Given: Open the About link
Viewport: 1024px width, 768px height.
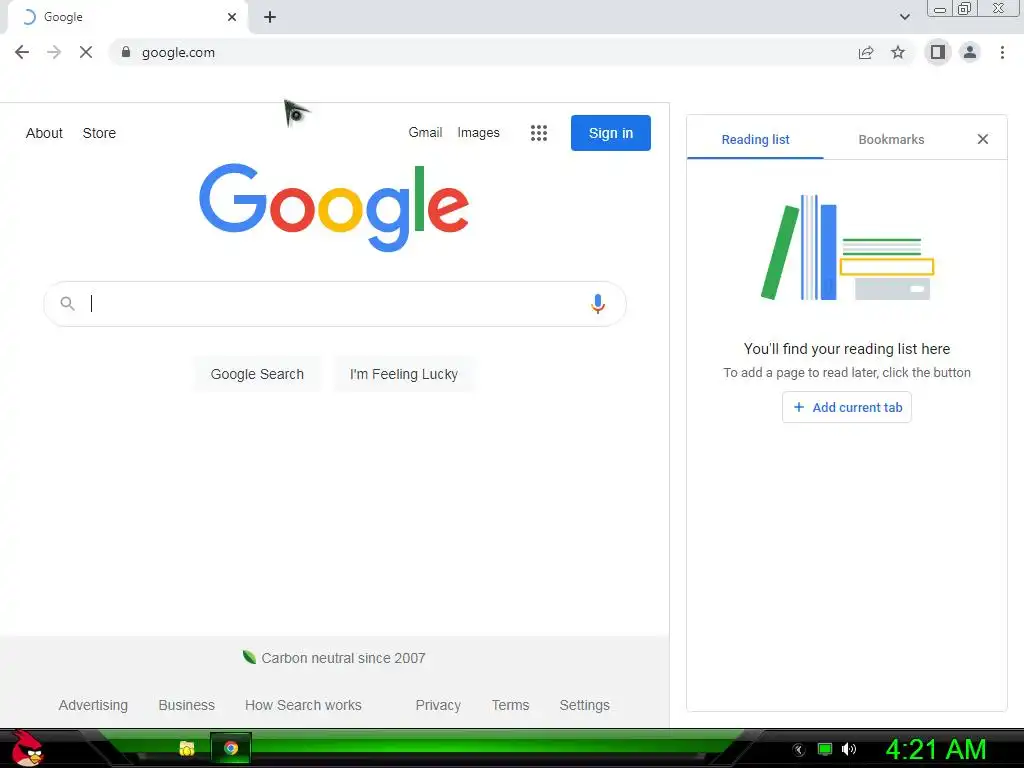Looking at the screenshot, I should point(44,133).
